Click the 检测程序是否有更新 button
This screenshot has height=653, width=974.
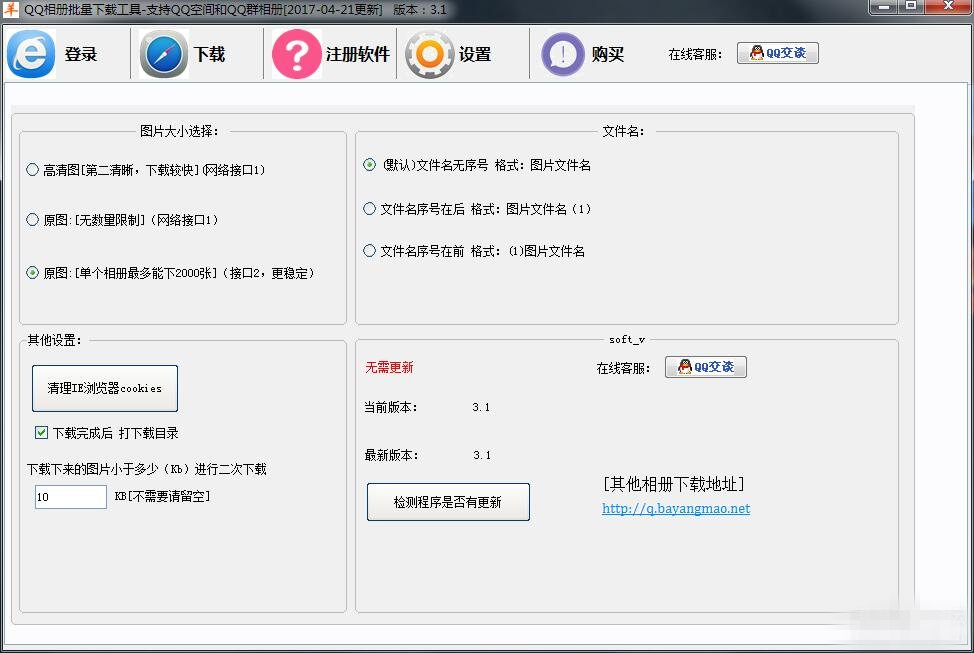click(448, 502)
